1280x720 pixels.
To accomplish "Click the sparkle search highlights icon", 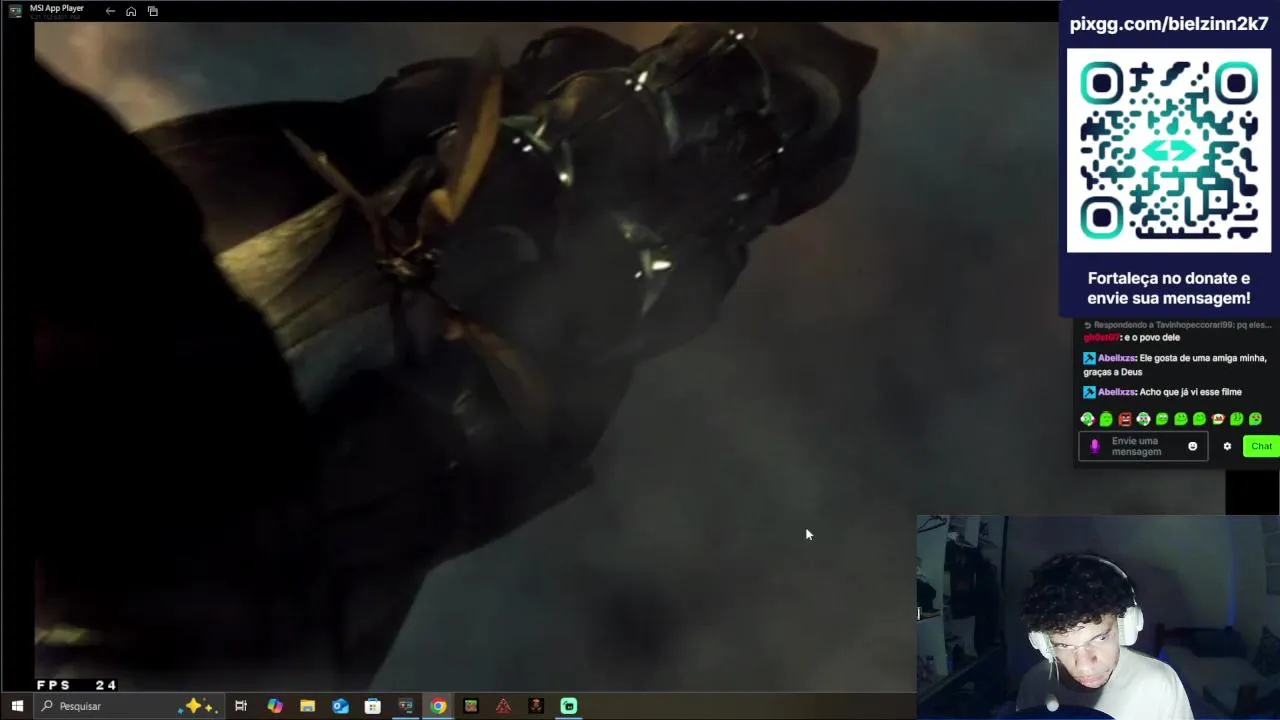I will (x=197, y=706).
